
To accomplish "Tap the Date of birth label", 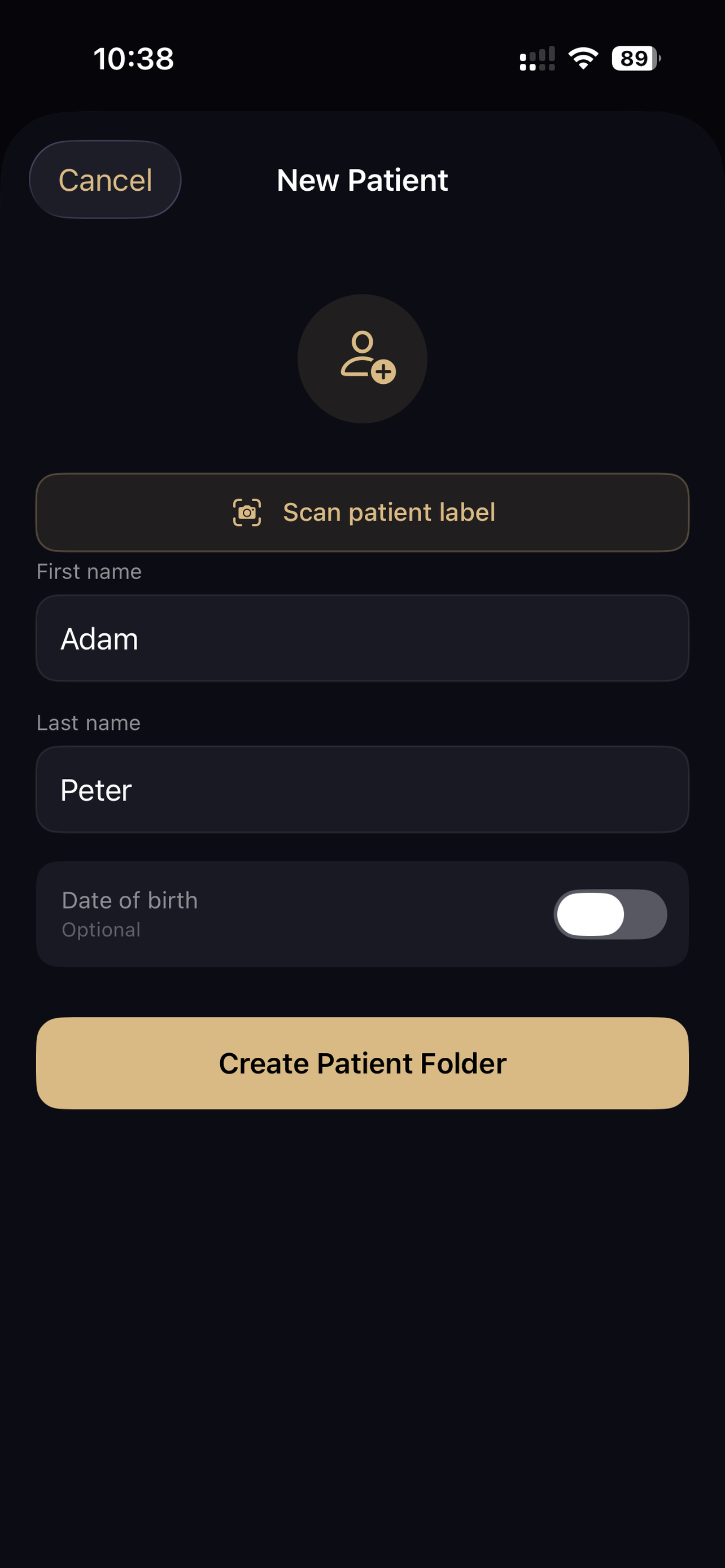I will tap(130, 900).
